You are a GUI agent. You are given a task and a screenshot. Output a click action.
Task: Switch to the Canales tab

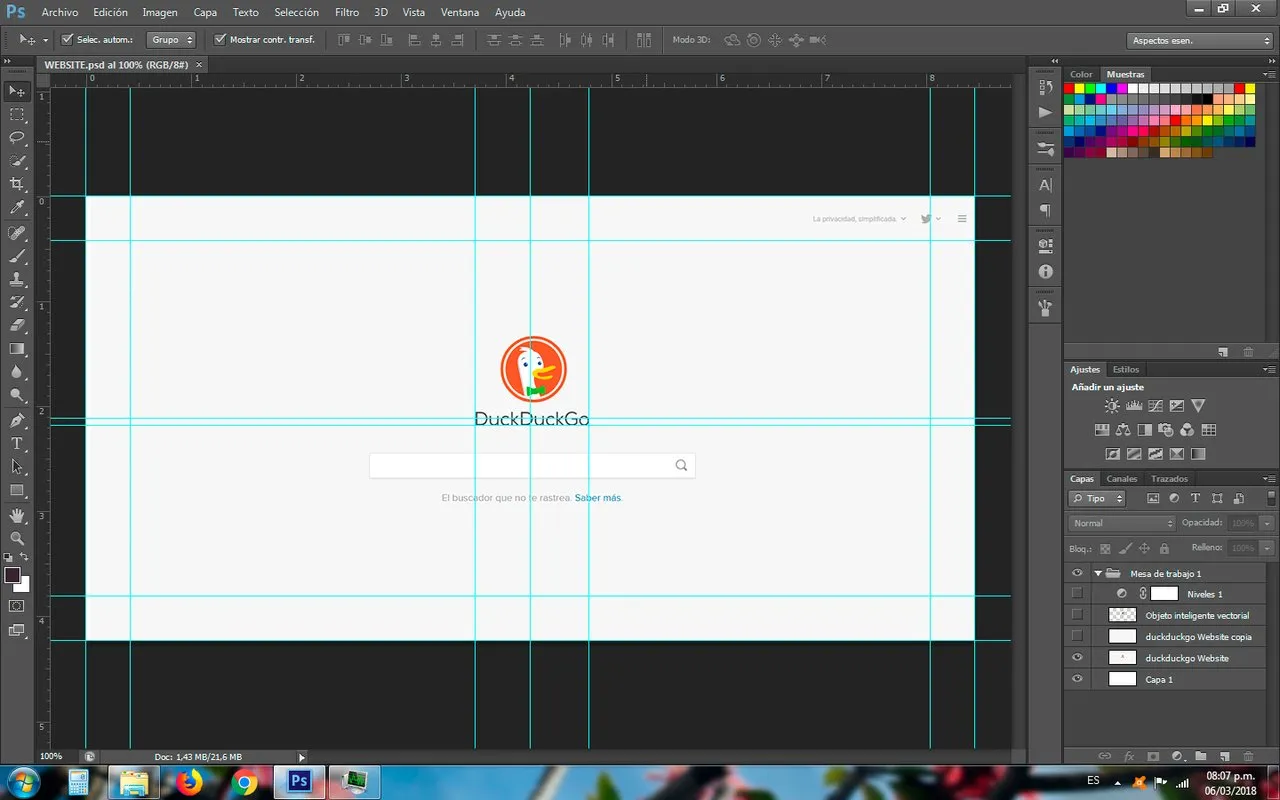click(x=1122, y=479)
